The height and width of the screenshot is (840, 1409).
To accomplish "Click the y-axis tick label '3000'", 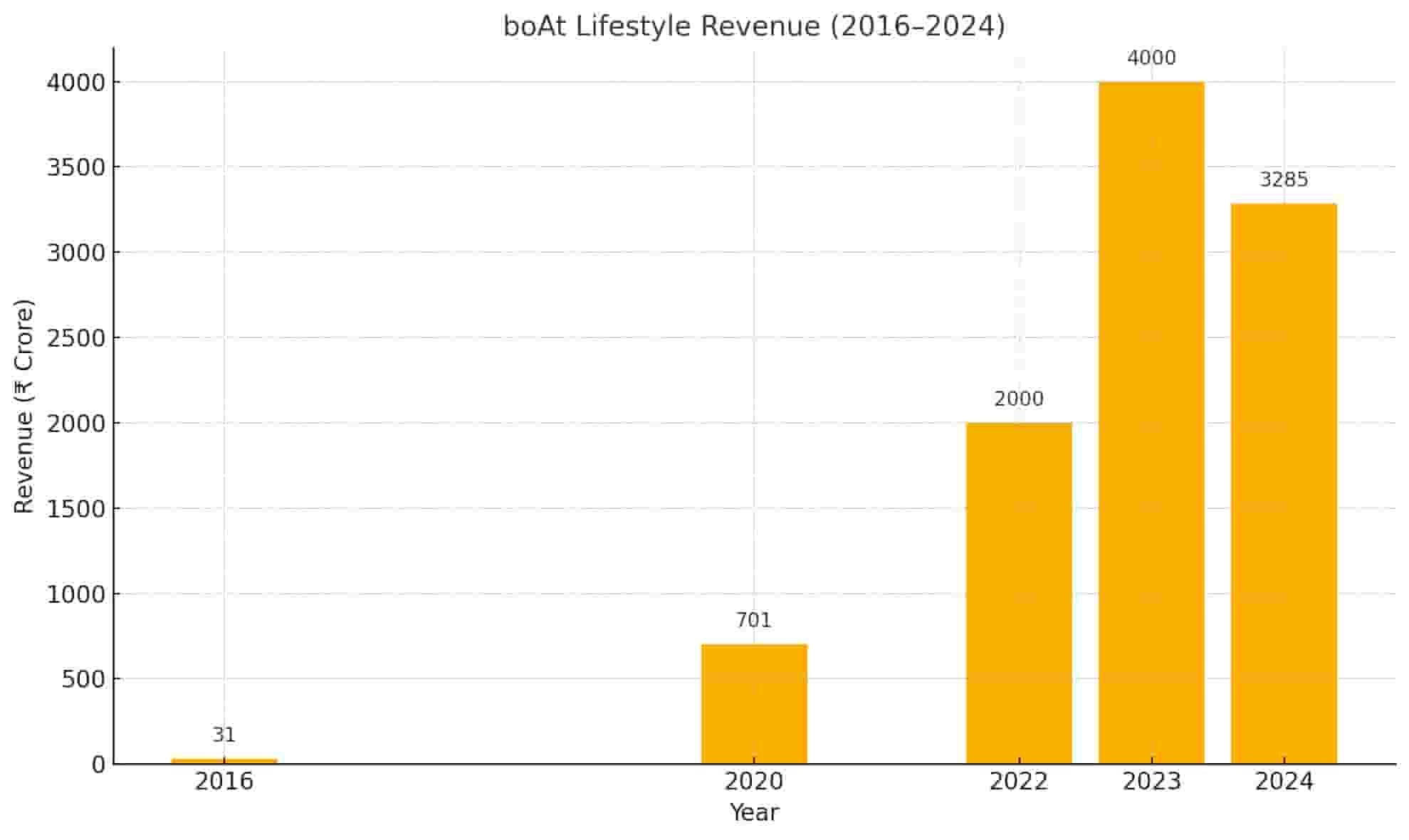I will (76, 253).
